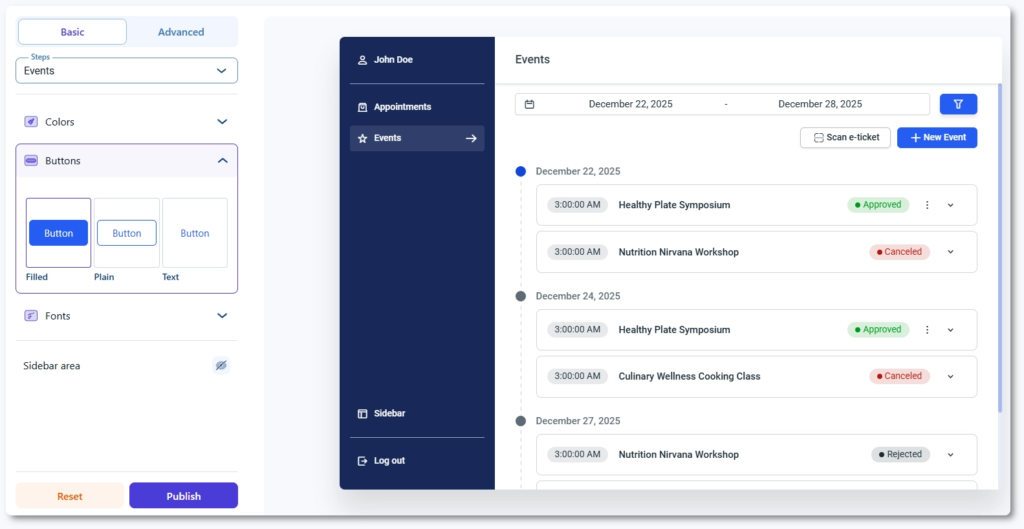Click the Appointments calendar icon
The image size is (1024, 529).
[362, 107]
